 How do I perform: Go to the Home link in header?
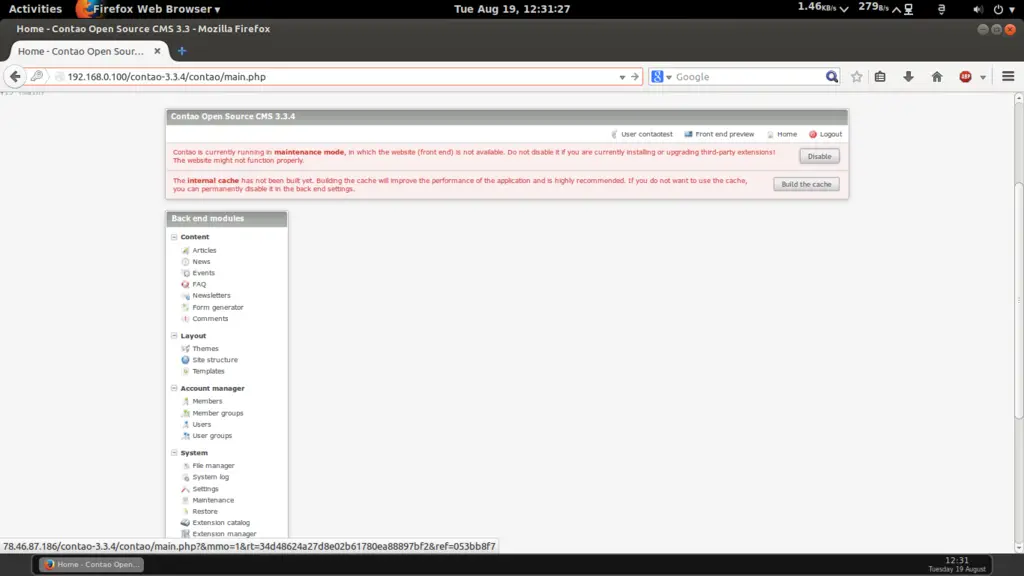(782, 134)
